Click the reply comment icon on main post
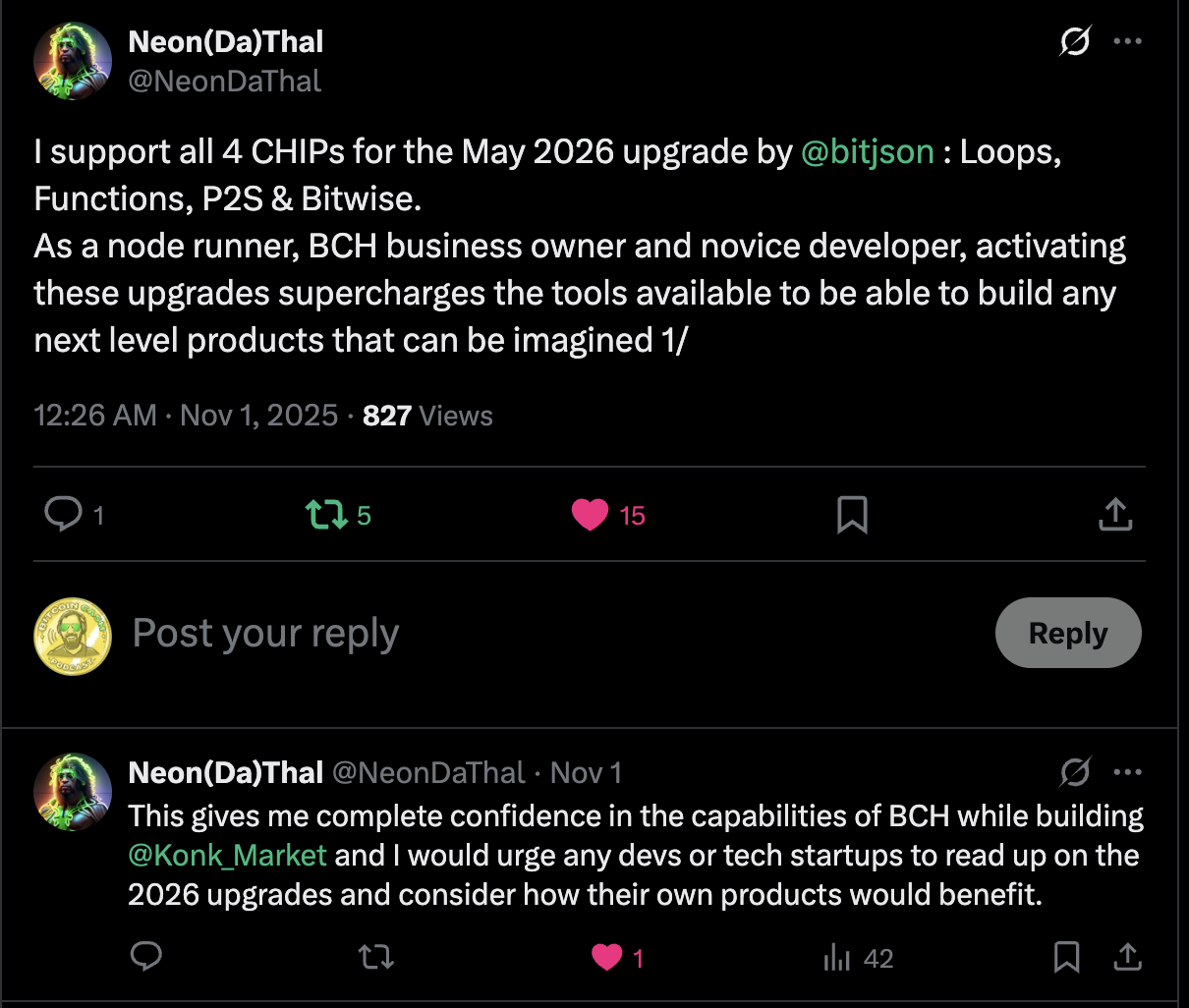The height and width of the screenshot is (1008, 1189). [64, 514]
